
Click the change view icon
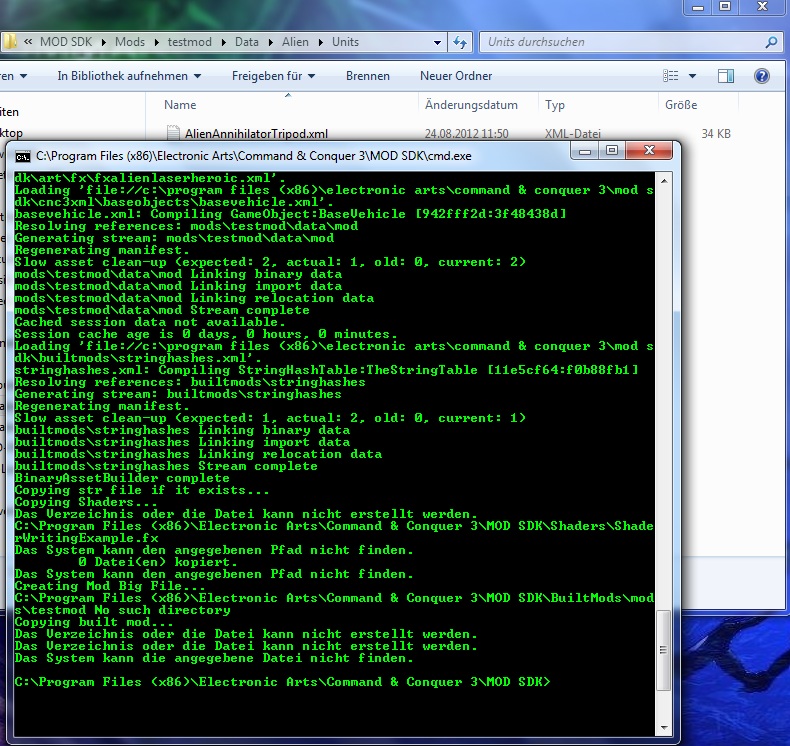pos(672,76)
